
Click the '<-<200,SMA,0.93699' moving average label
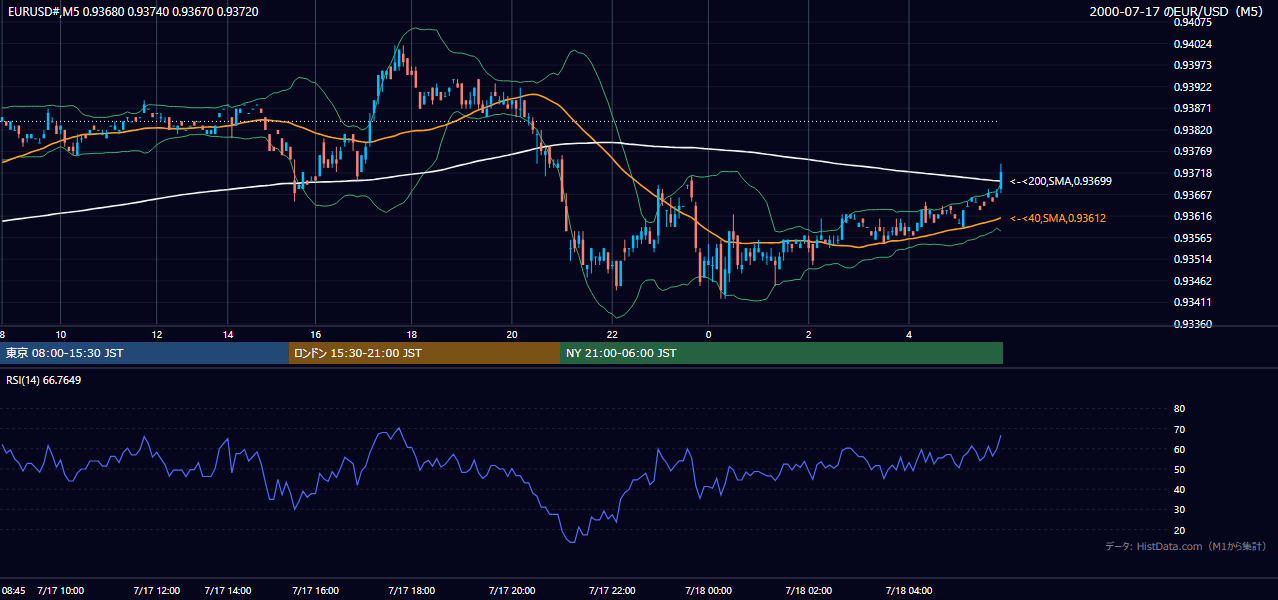(1060, 182)
